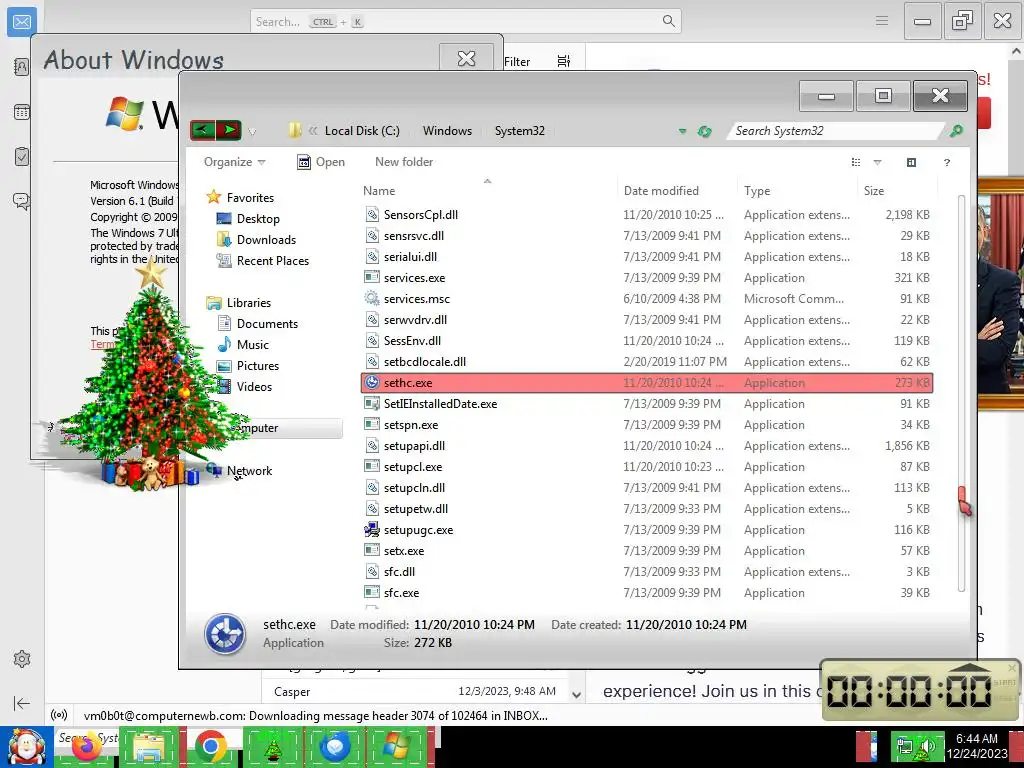Click New folder in Explorer toolbar
The height and width of the screenshot is (768, 1024).
pos(404,162)
